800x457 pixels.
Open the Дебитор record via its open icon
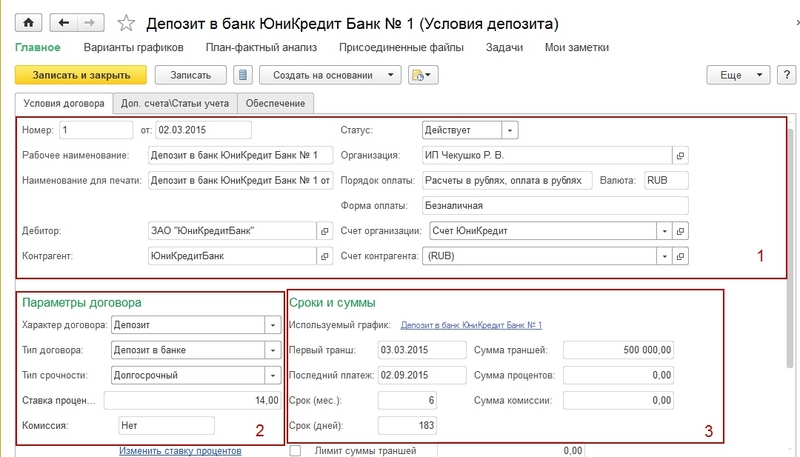(324, 231)
